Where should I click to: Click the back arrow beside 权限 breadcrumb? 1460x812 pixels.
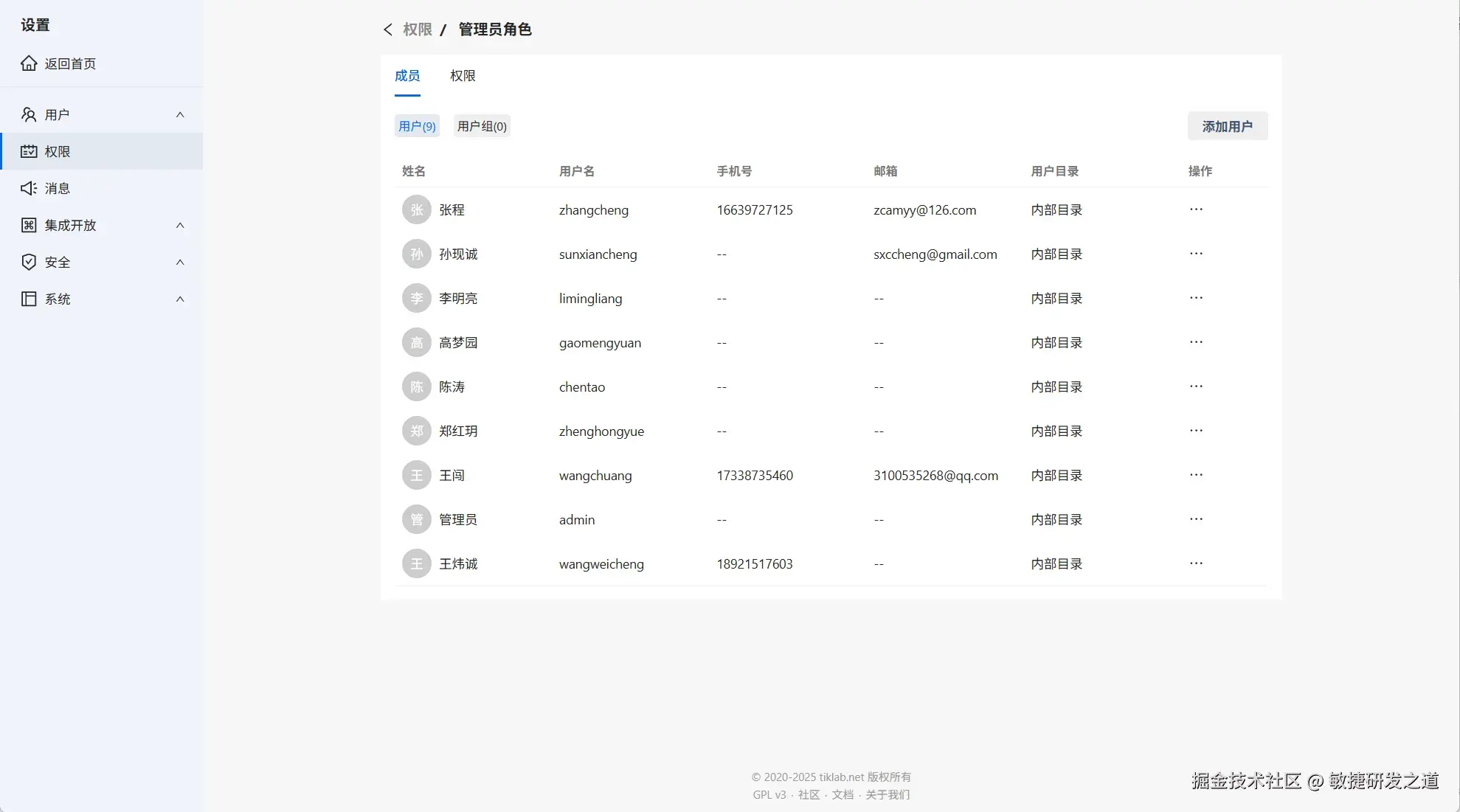[388, 30]
